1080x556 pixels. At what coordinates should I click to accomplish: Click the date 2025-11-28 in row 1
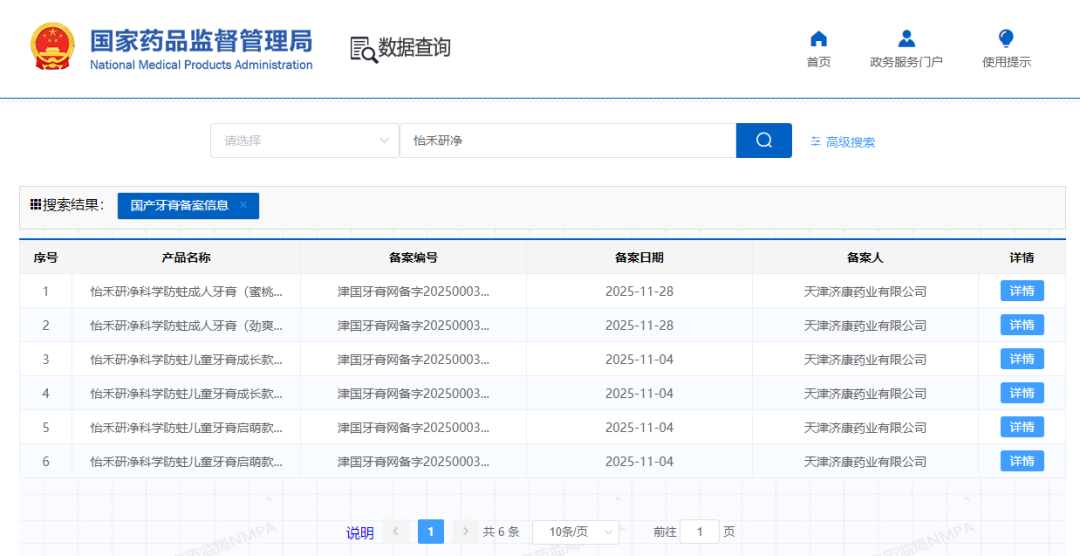click(x=639, y=291)
